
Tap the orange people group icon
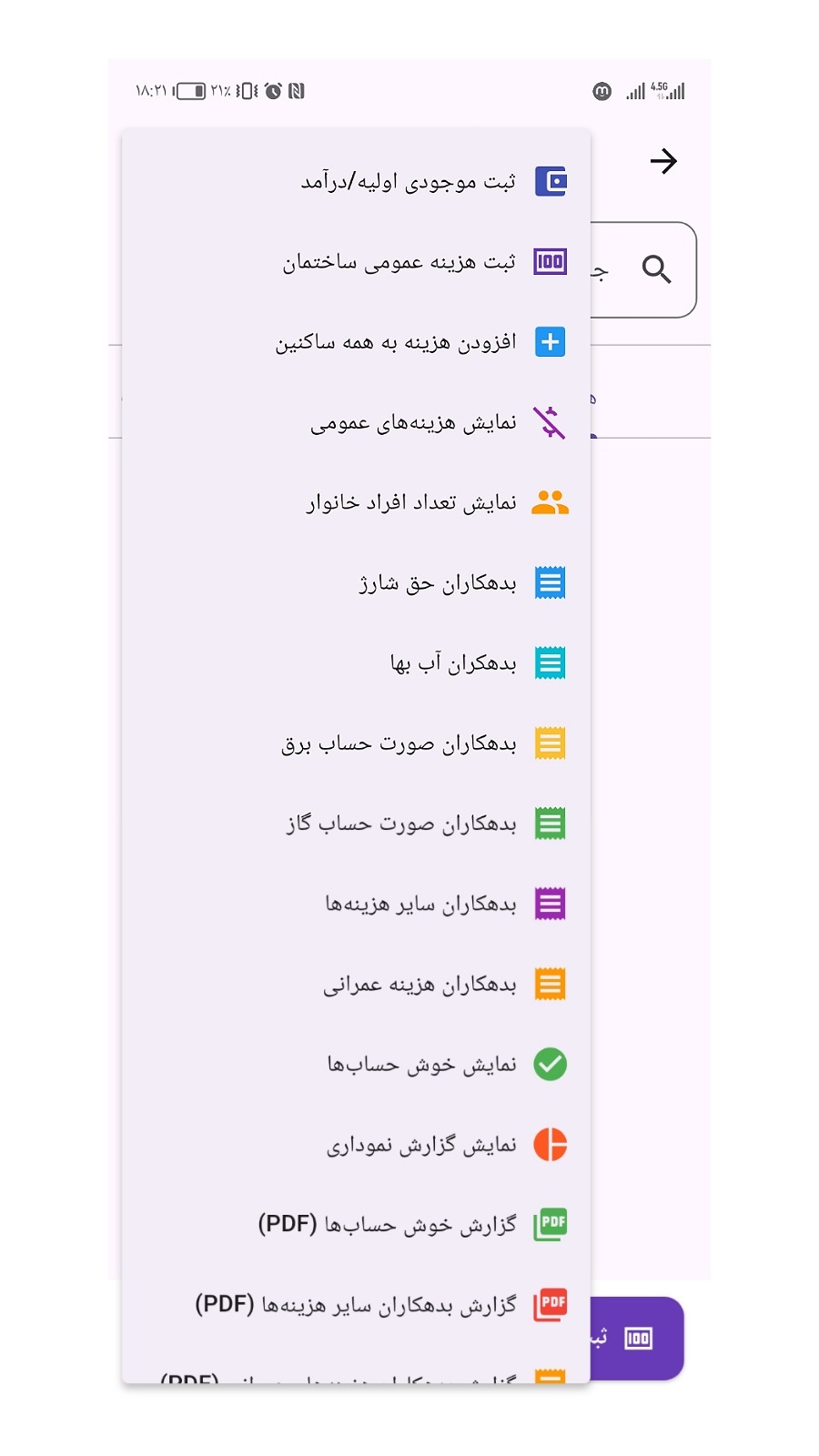click(x=550, y=502)
